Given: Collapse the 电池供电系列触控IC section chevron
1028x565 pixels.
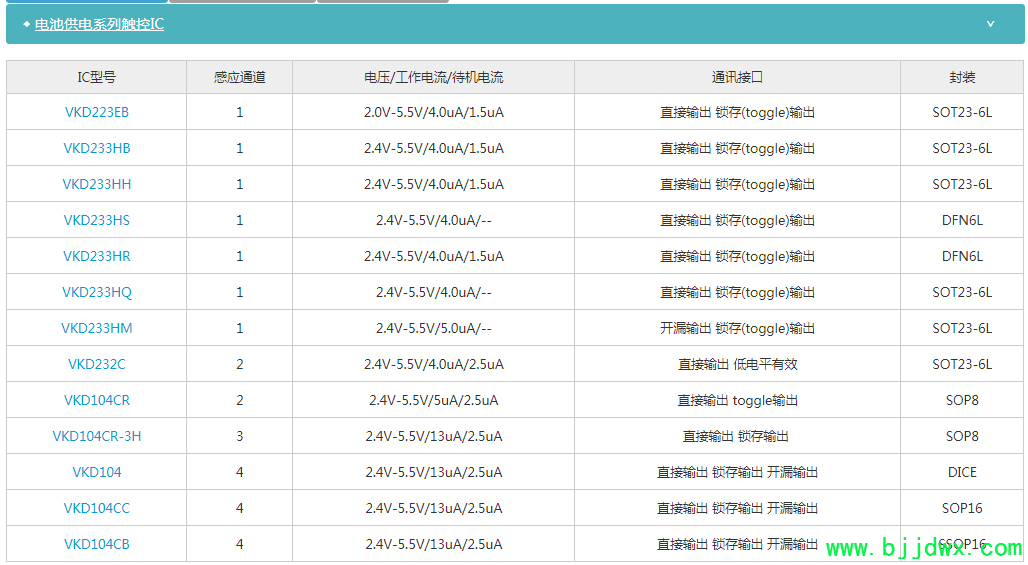Looking at the screenshot, I should pyautogui.click(x=990, y=24).
